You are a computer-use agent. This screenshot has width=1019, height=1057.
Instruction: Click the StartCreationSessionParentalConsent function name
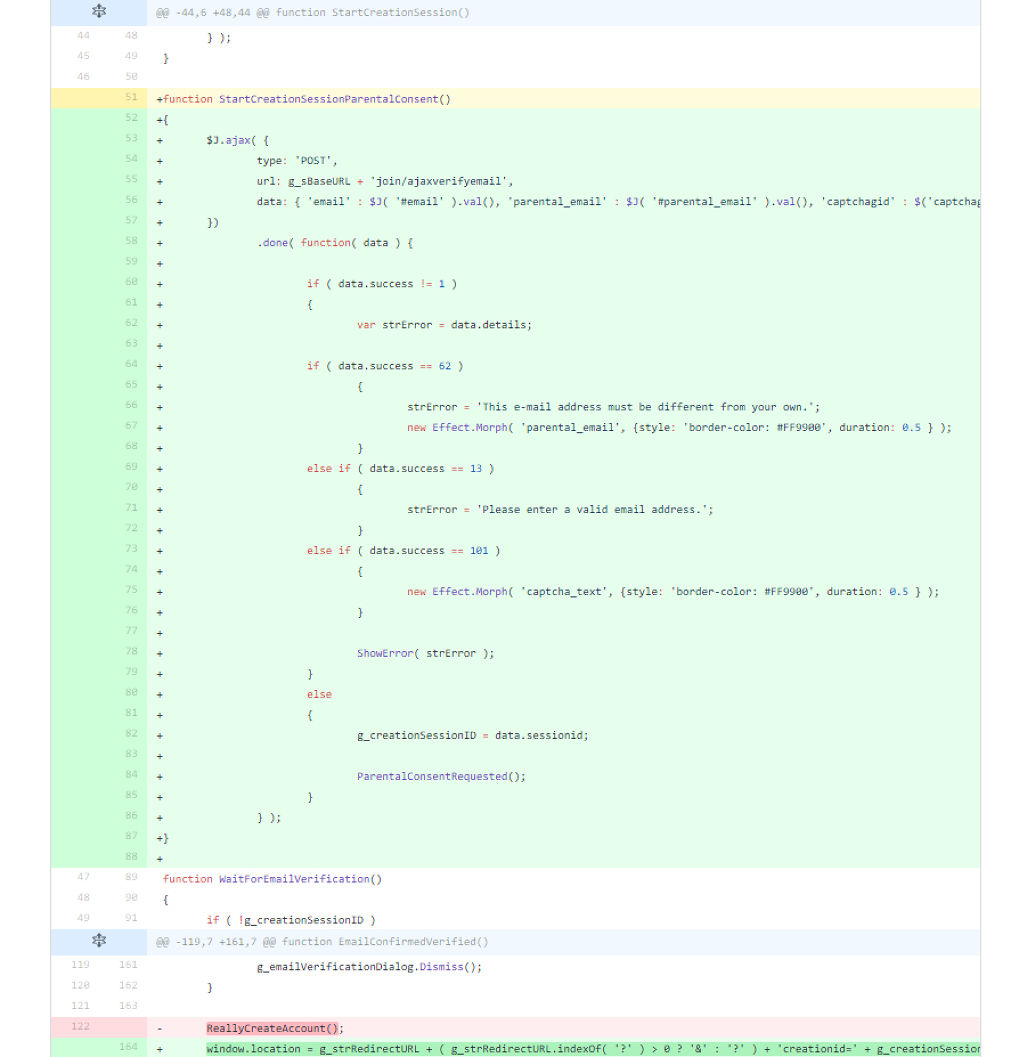328,99
